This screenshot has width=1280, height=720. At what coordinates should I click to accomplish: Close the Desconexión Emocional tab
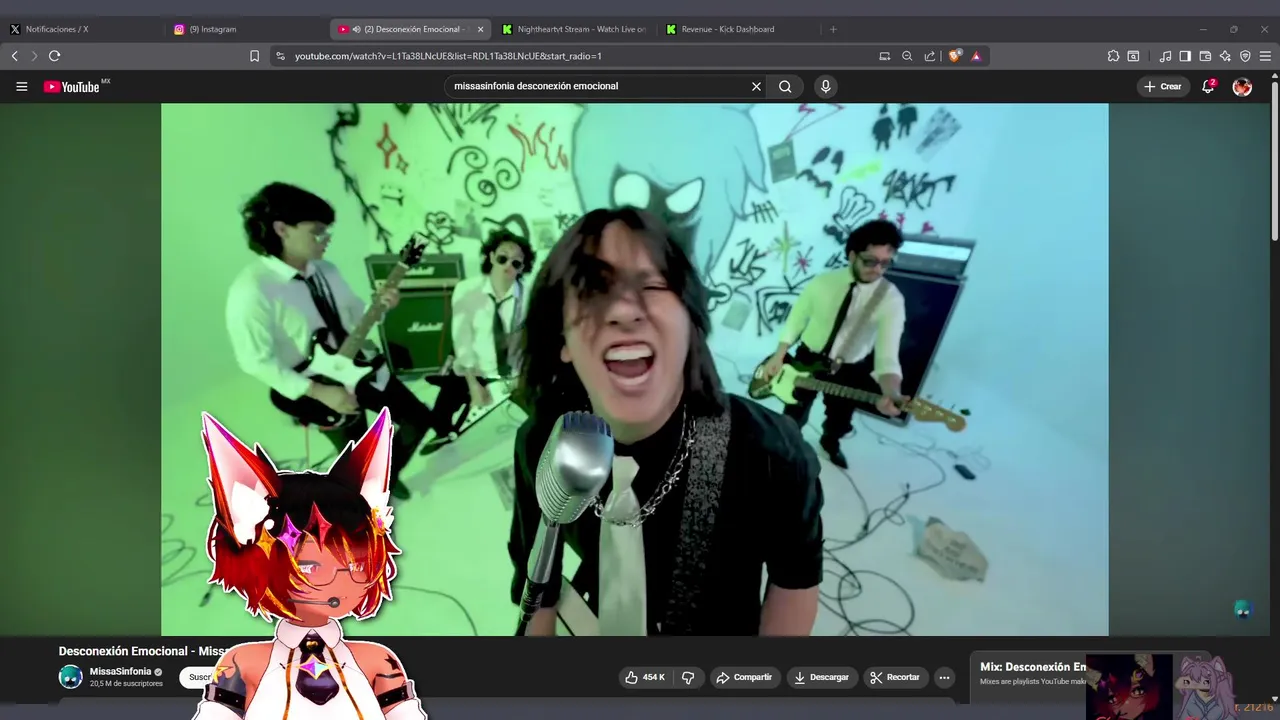click(480, 29)
